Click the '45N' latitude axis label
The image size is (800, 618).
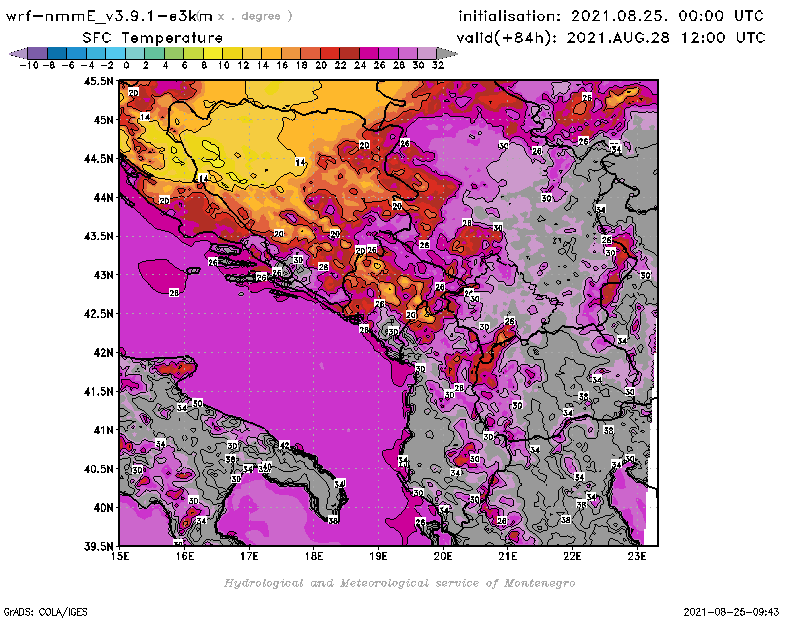tap(104, 120)
